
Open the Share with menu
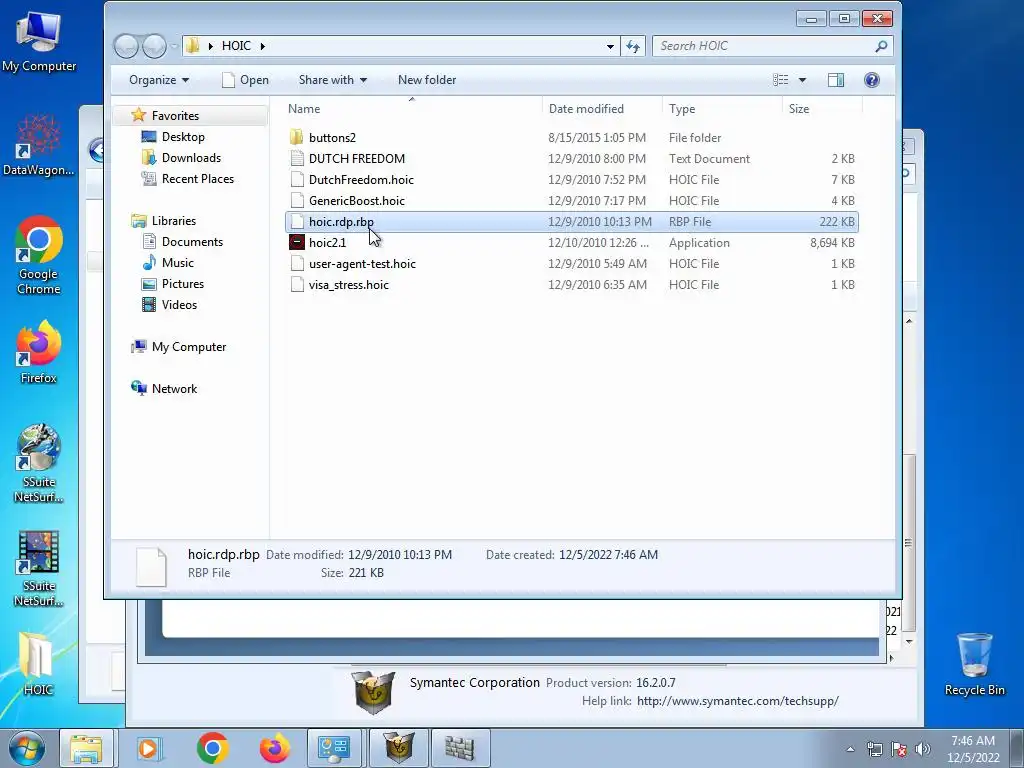332,80
